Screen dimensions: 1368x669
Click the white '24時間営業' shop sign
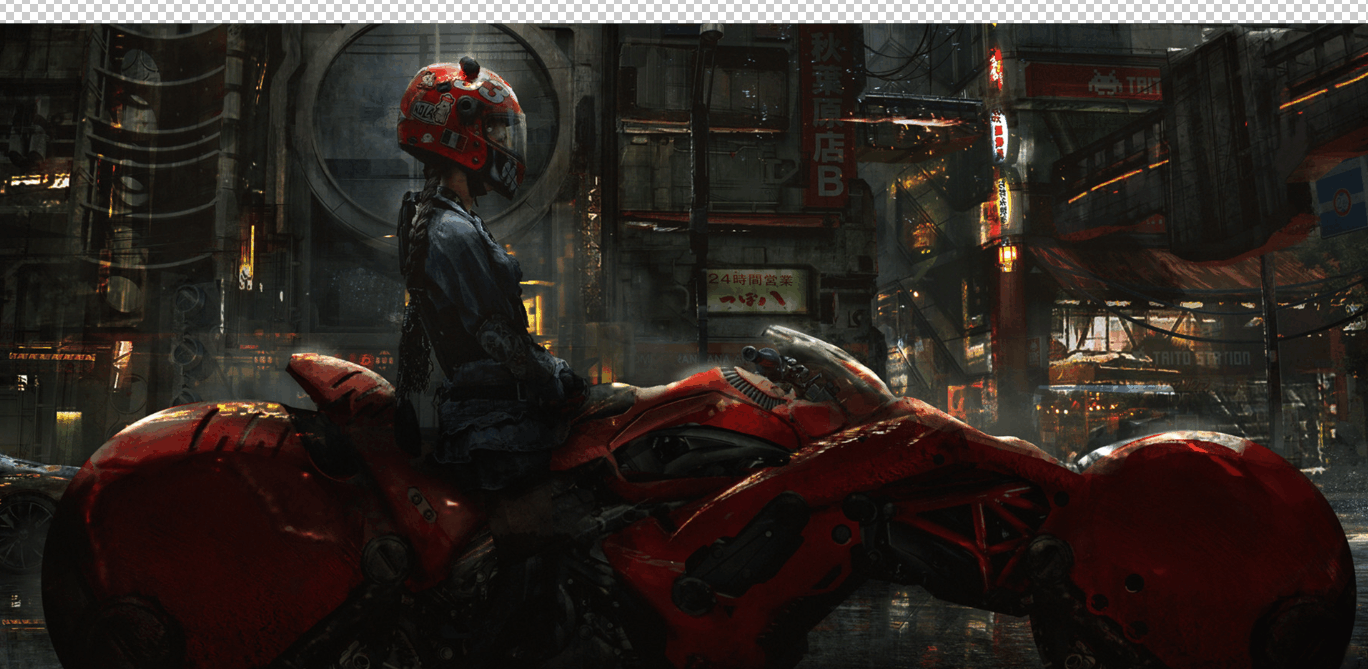(757, 291)
